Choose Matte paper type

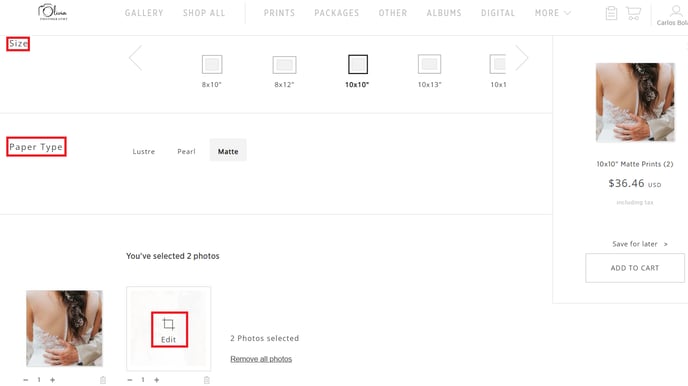pos(228,150)
